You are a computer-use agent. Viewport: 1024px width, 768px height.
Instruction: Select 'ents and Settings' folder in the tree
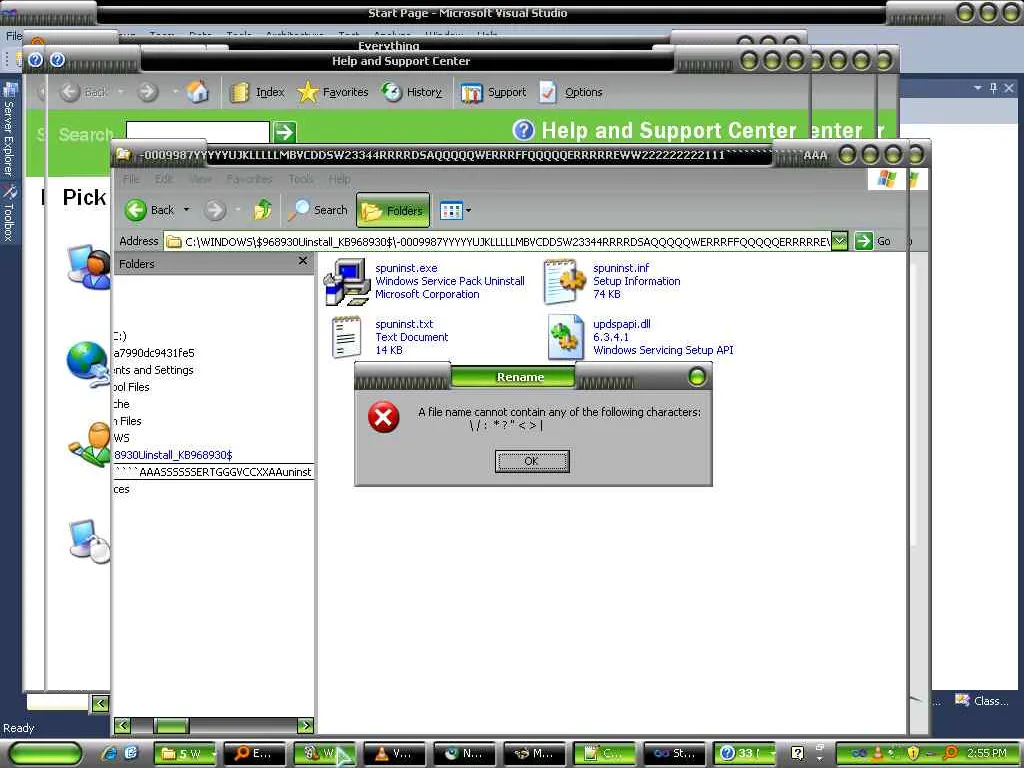point(153,370)
